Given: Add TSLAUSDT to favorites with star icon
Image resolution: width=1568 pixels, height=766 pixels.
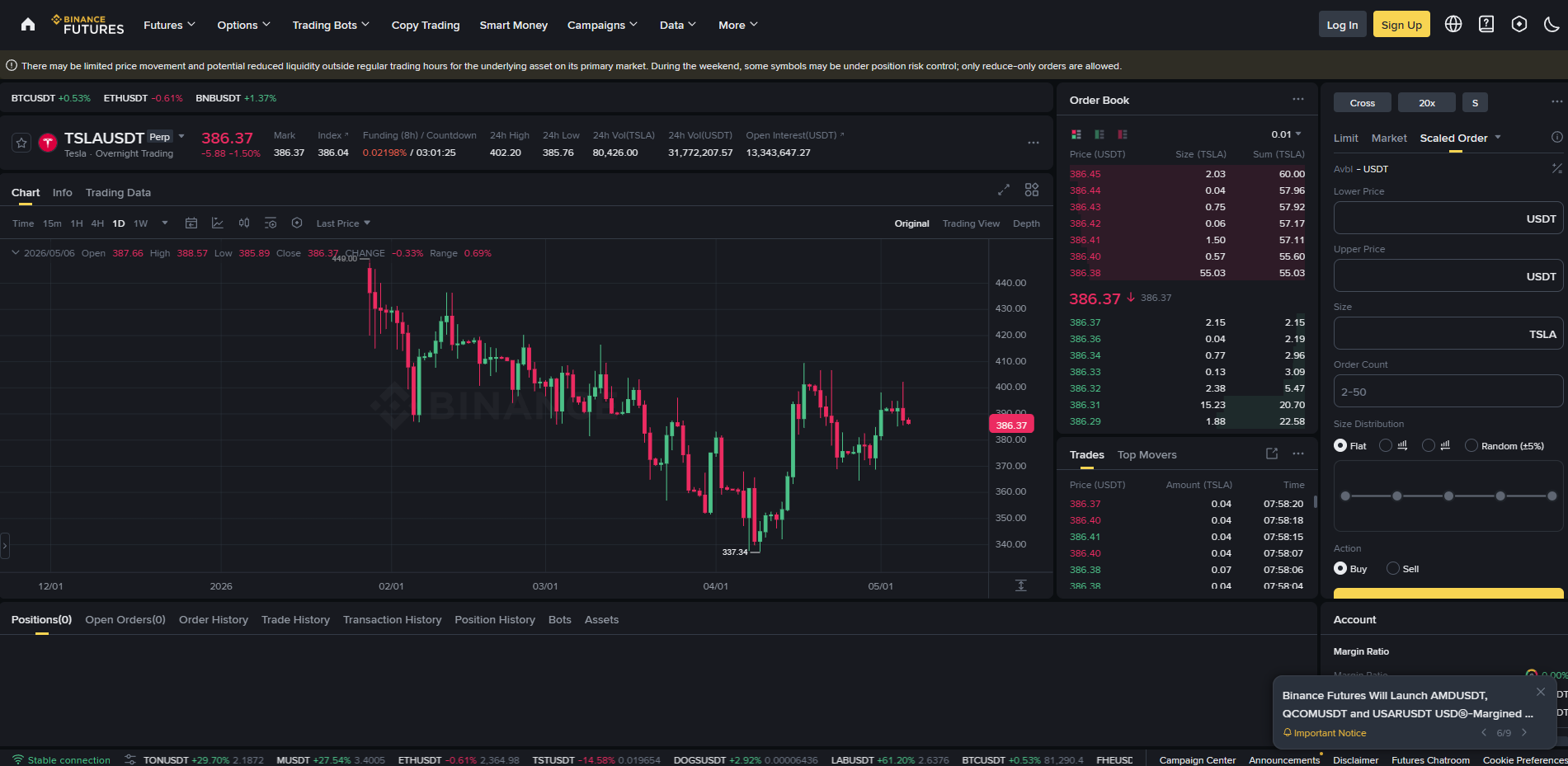Looking at the screenshot, I should click(21, 143).
